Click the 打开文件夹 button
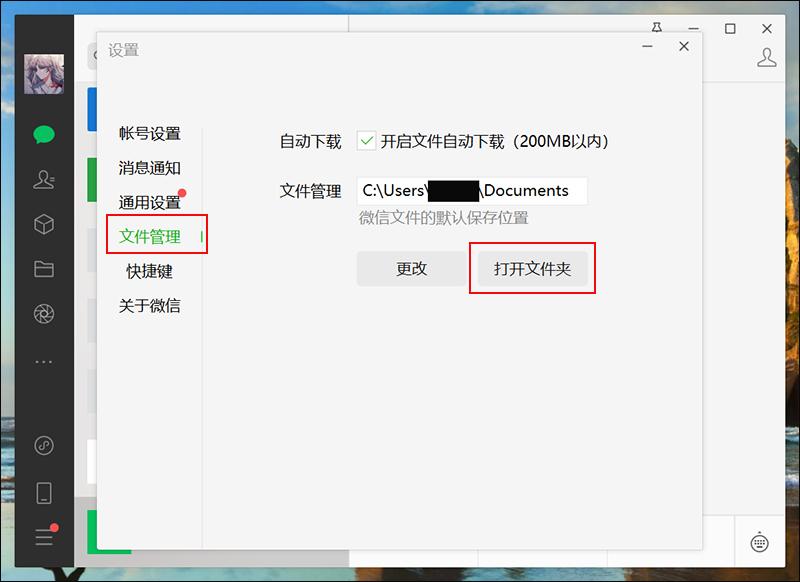This screenshot has width=800, height=582. pyautogui.click(x=533, y=269)
